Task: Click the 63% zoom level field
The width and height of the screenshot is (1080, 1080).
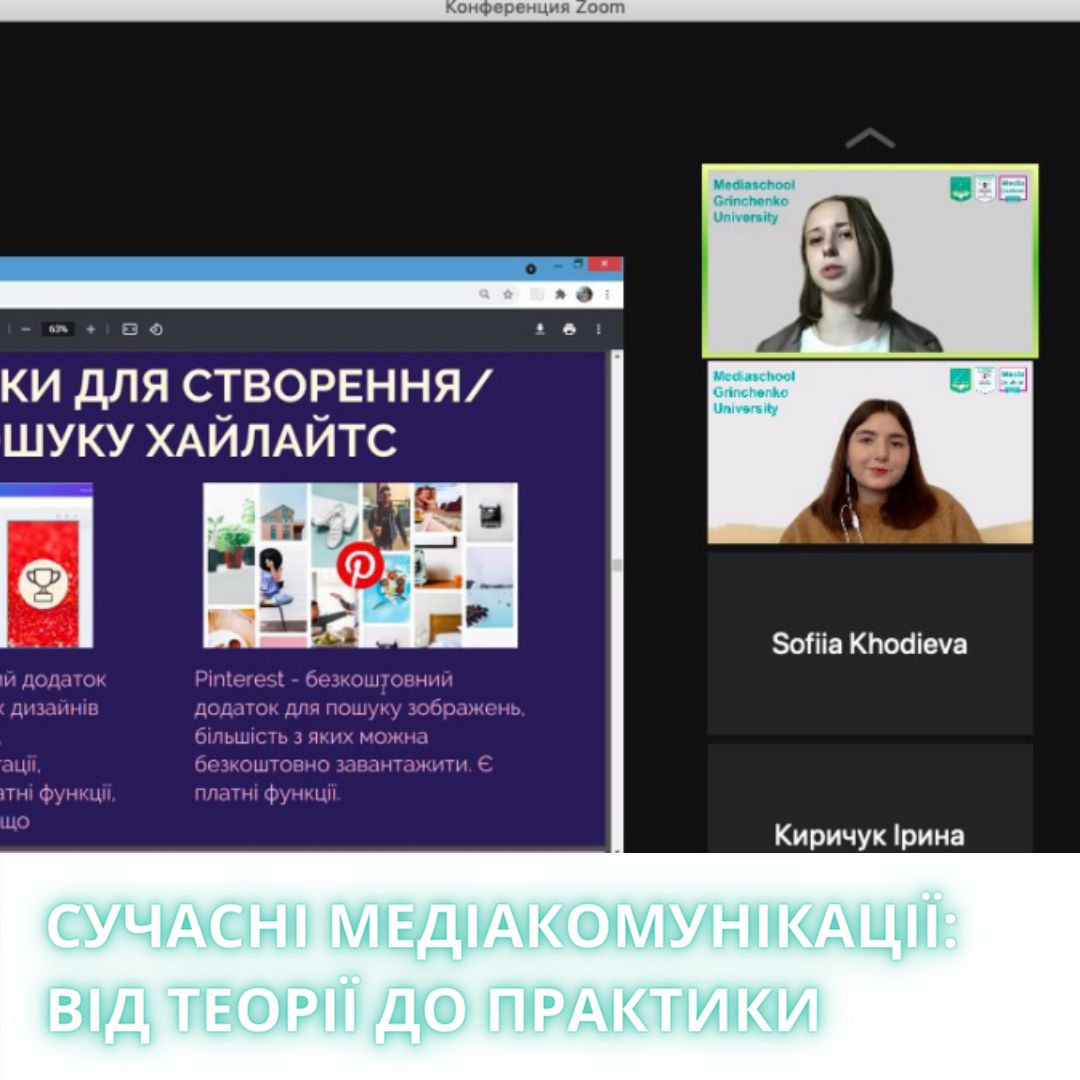Action: (59, 329)
